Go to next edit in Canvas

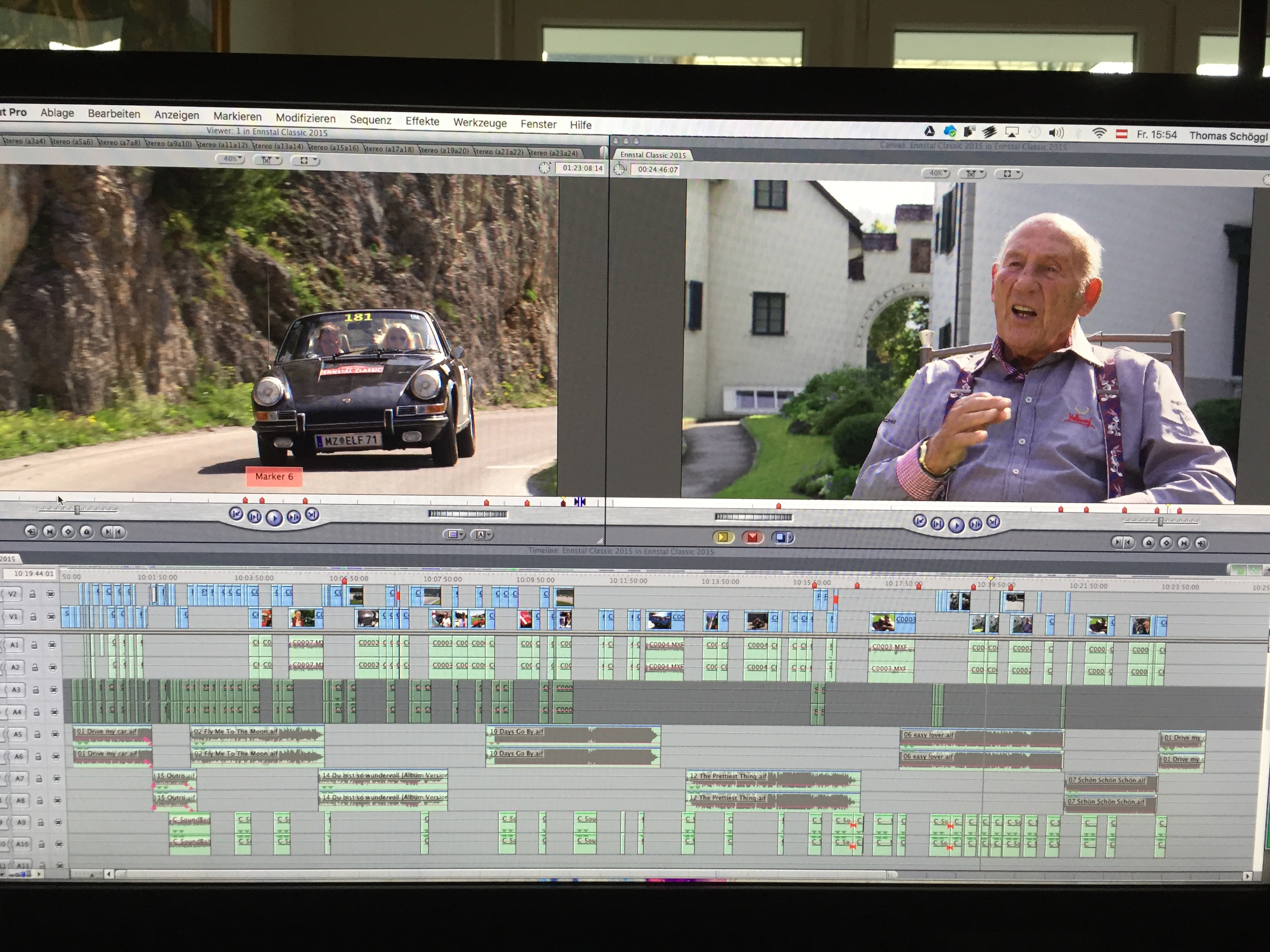993,521
